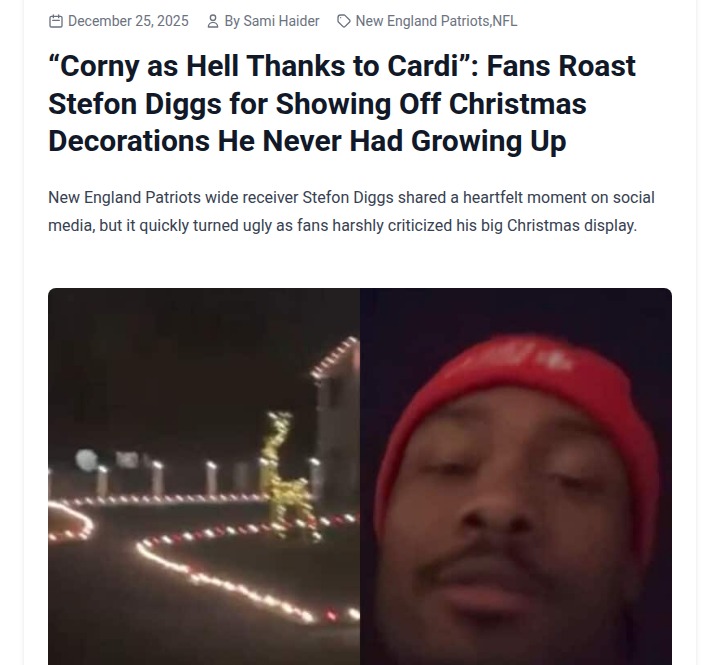Open the selfie photo with red beanie
This screenshot has width=720, height=665.
pos(516,476)
